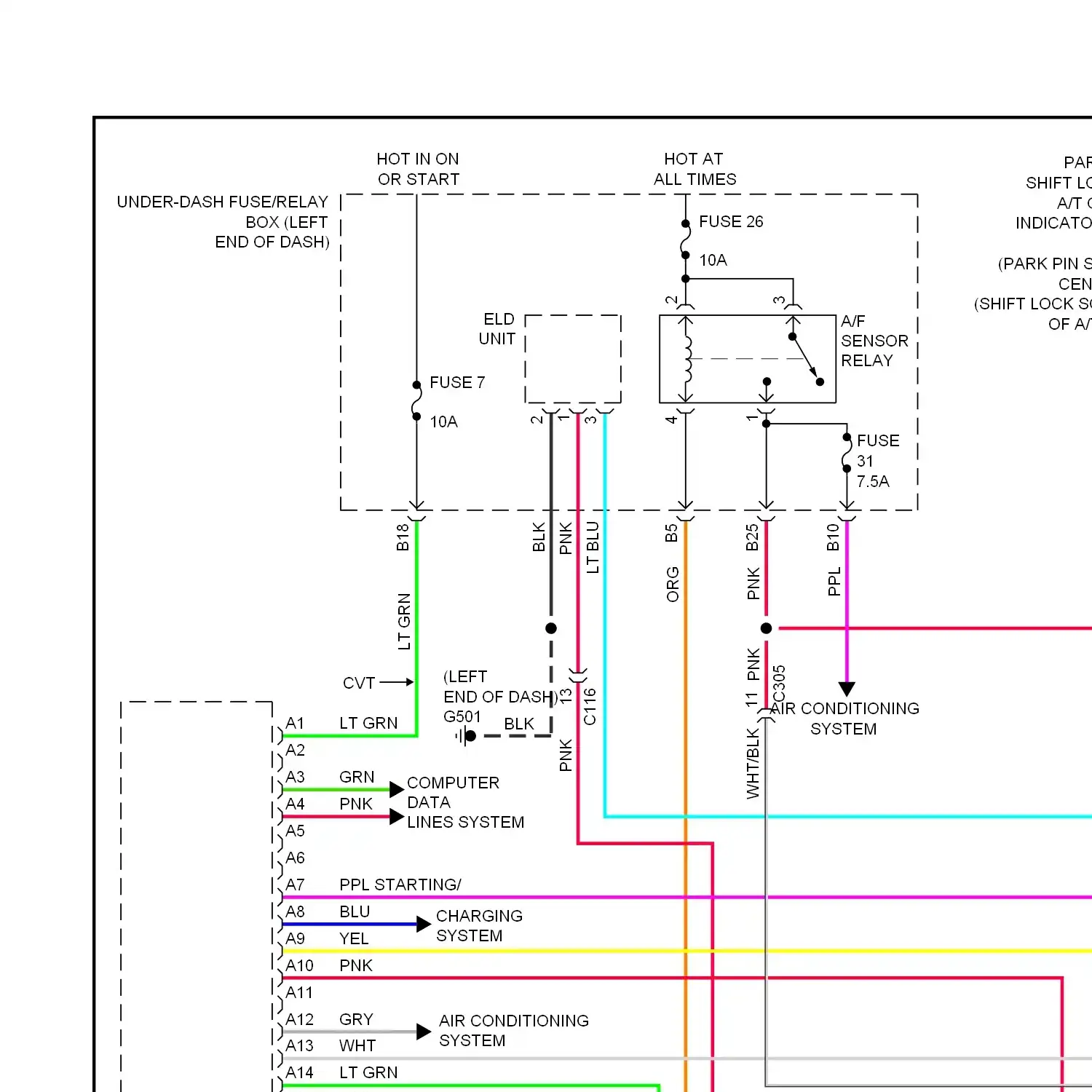Screen dimensions: 1092x1092
Task: Click the "AIR CONDITIONING SYSTEM" label beside GRY wire
Action: pyautogui.click(x=514, y=1030)
